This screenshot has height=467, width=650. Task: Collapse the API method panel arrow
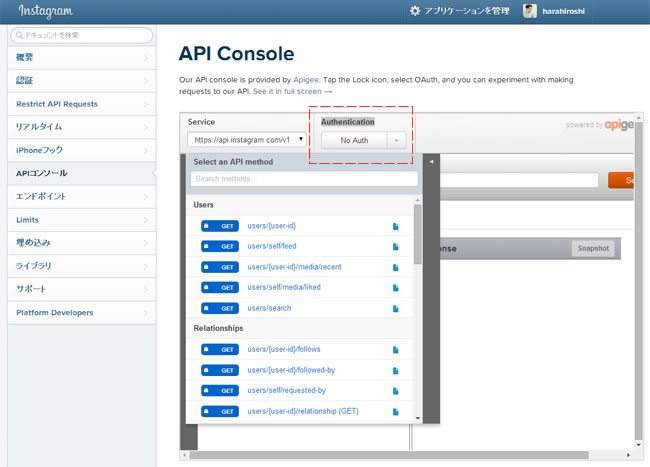click(431, 162)
